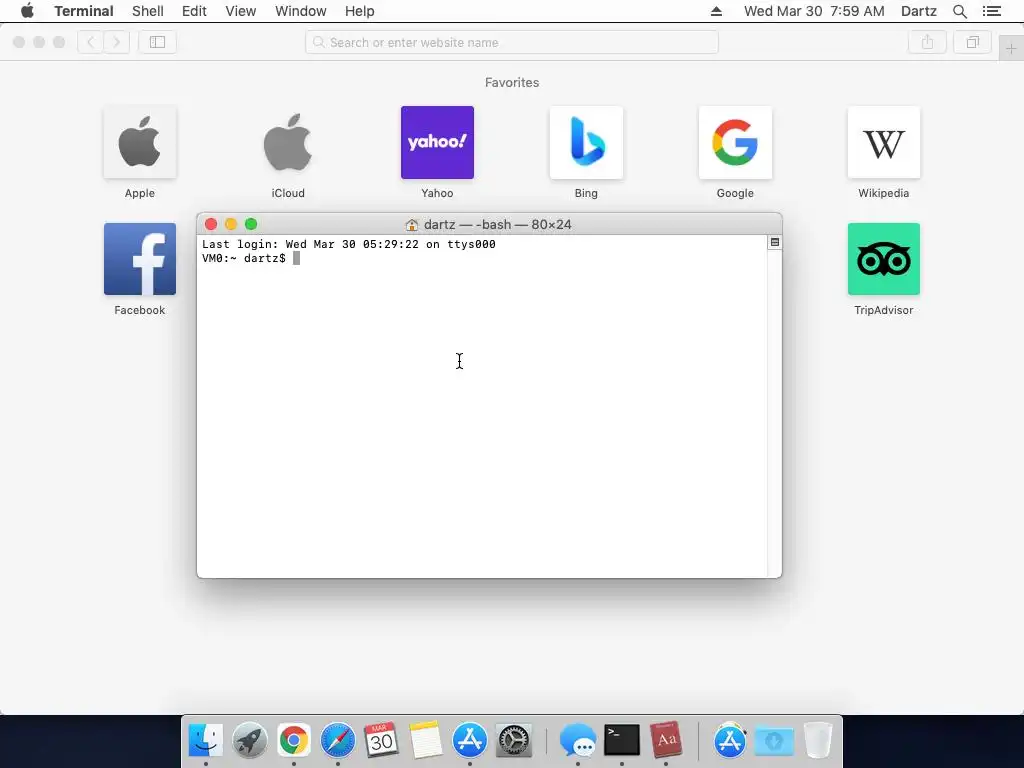Open the Wikipedia favorite in Safari
Image resolution: width=1024 pixels, height=768 pixels.
coord(884,142)
